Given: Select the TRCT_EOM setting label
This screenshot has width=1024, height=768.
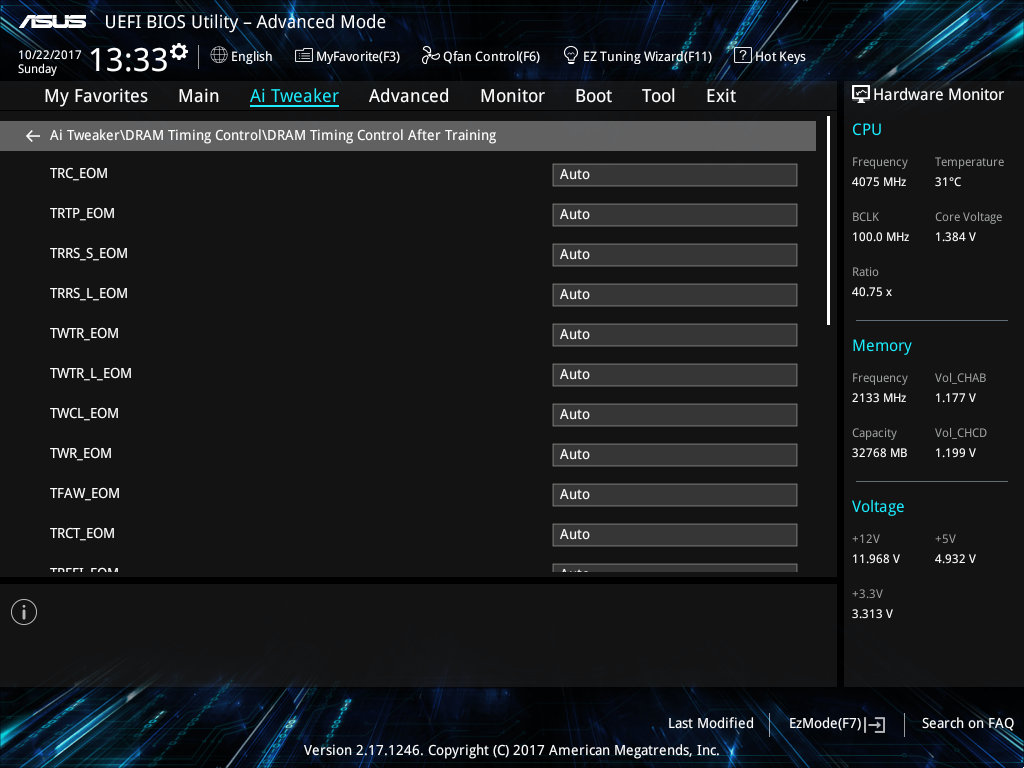Looking at the screenshot, I should pos(82,534).
